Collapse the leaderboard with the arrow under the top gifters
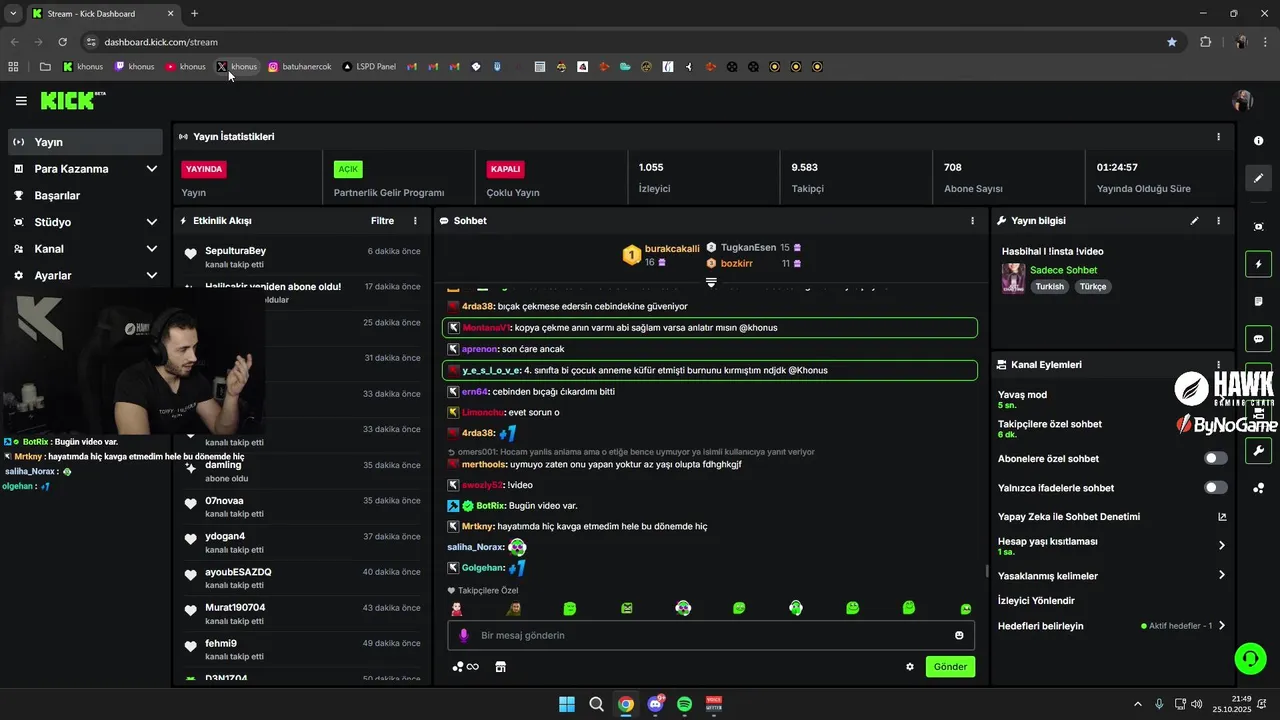 tap(711, 283)
